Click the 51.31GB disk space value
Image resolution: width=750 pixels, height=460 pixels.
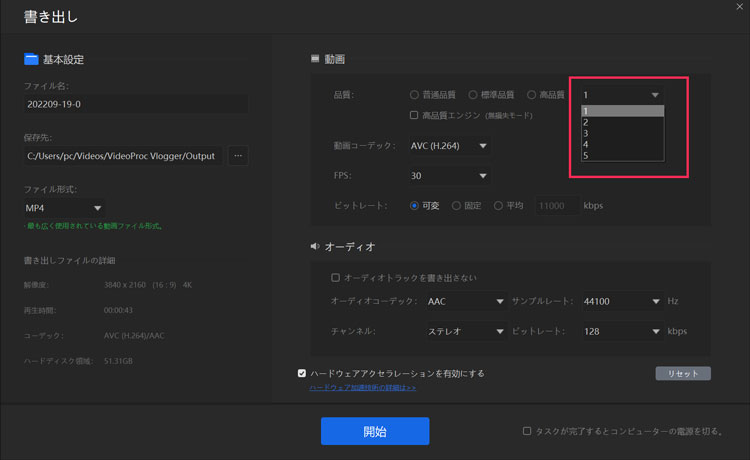[118, 361]
